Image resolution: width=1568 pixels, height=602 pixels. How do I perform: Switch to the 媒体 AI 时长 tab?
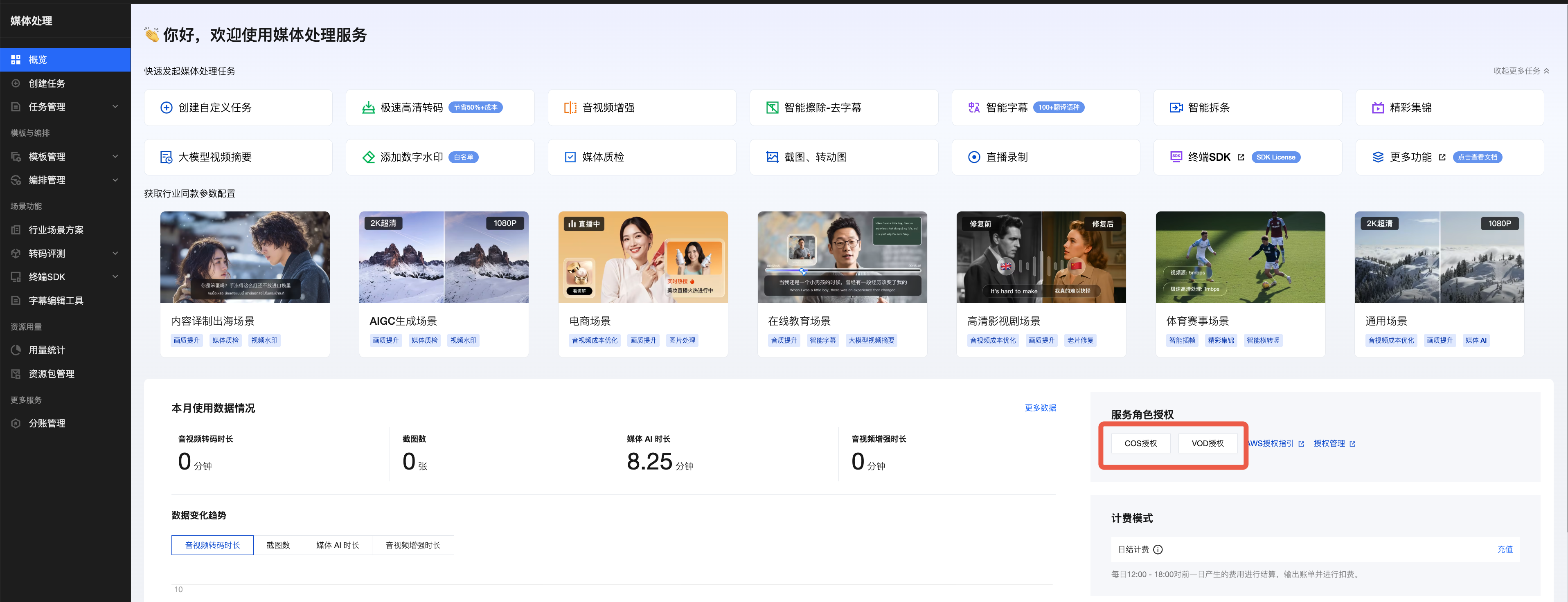tap(337, 546)
